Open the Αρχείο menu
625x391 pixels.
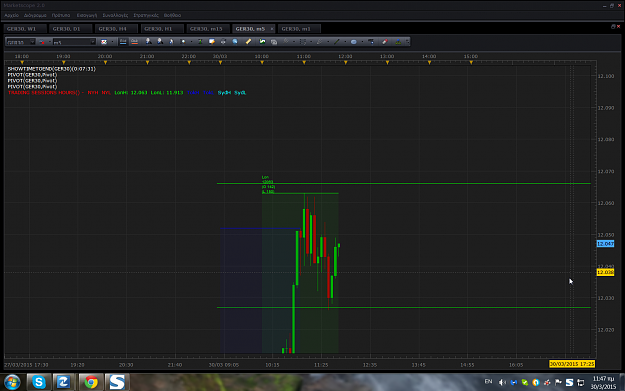point(11,15)
